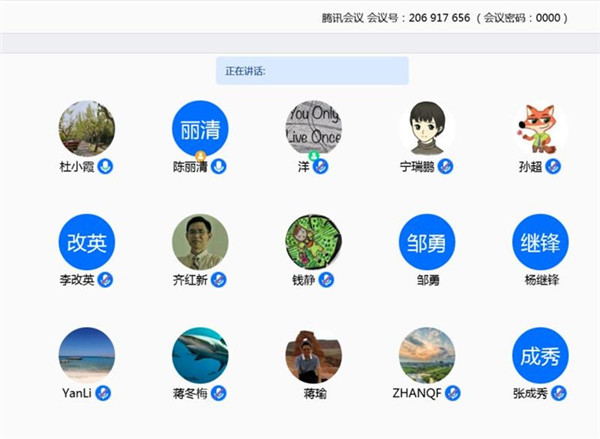Click the 宁瑞鹏 name label
This screenshot has height=439, width=600.
418,167
